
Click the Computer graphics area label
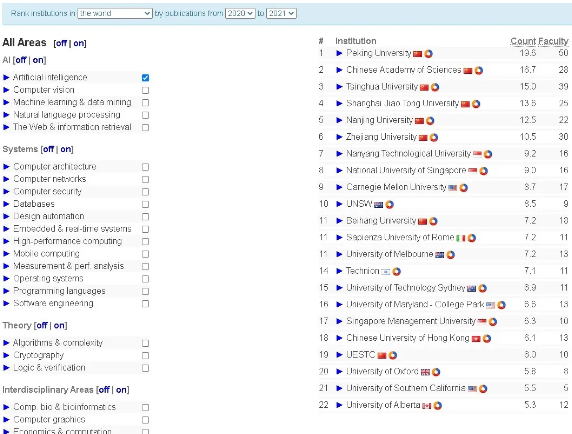point(49,419)
